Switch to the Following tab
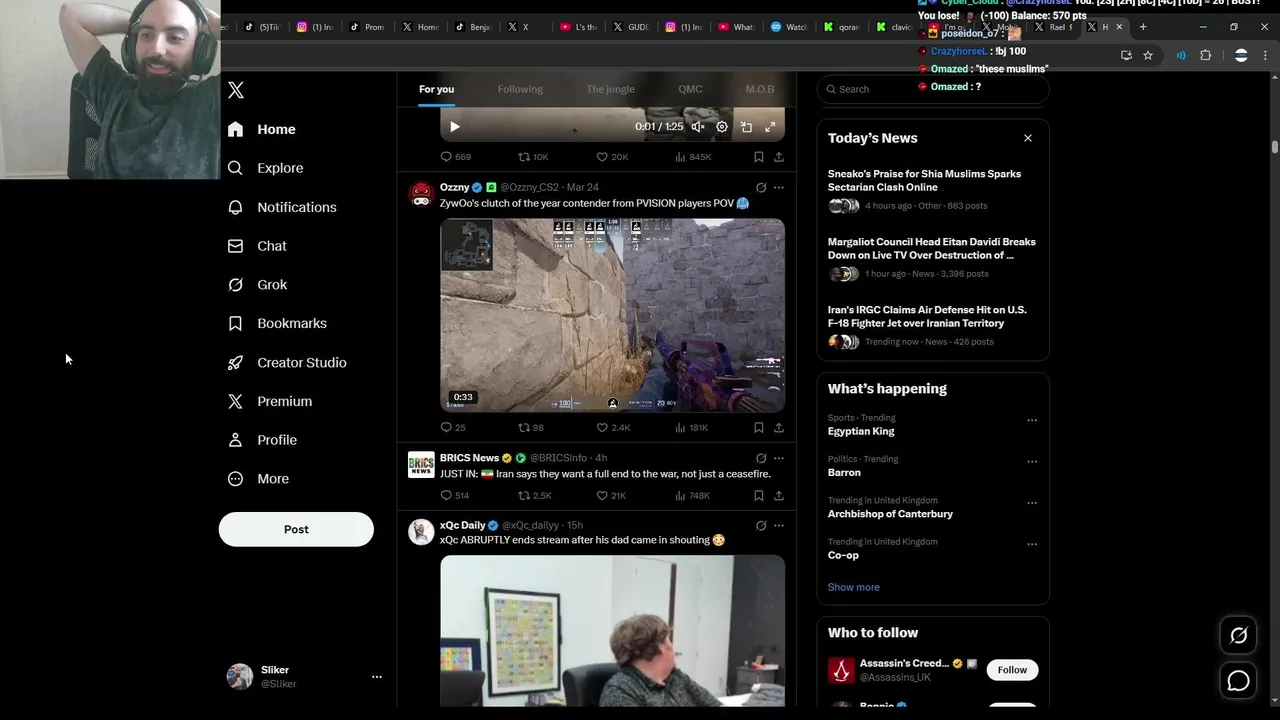 point(520,89)
